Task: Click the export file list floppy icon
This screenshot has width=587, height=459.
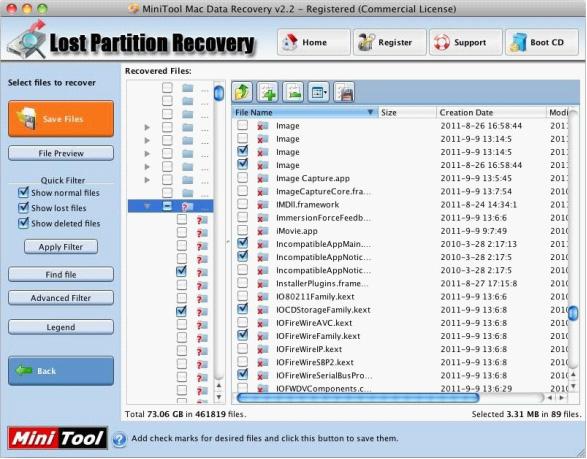Action: [x=344, y=92]
